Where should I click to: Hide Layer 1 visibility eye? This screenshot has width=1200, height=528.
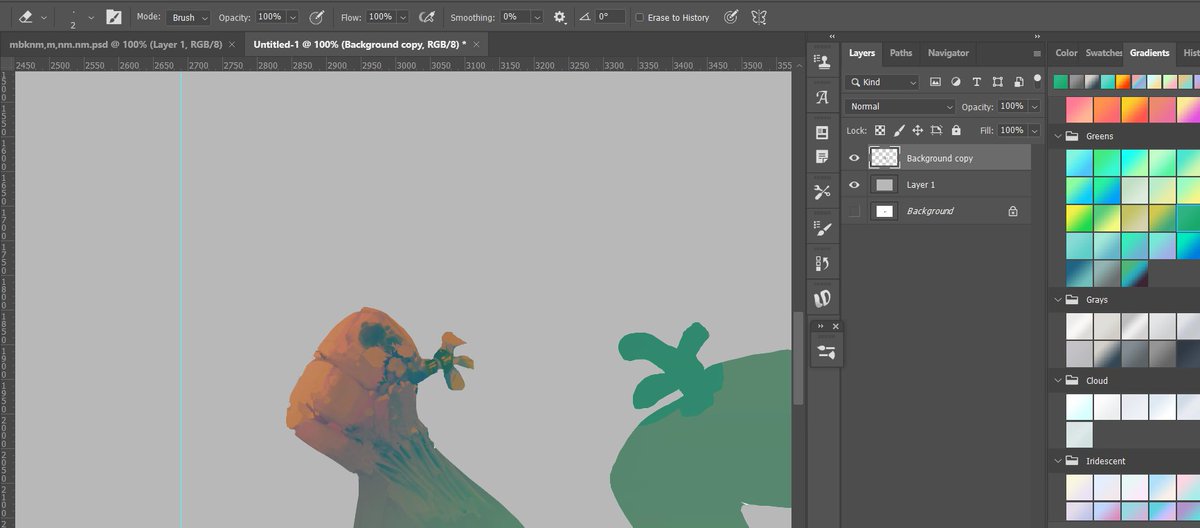click(x=854, y=185)
